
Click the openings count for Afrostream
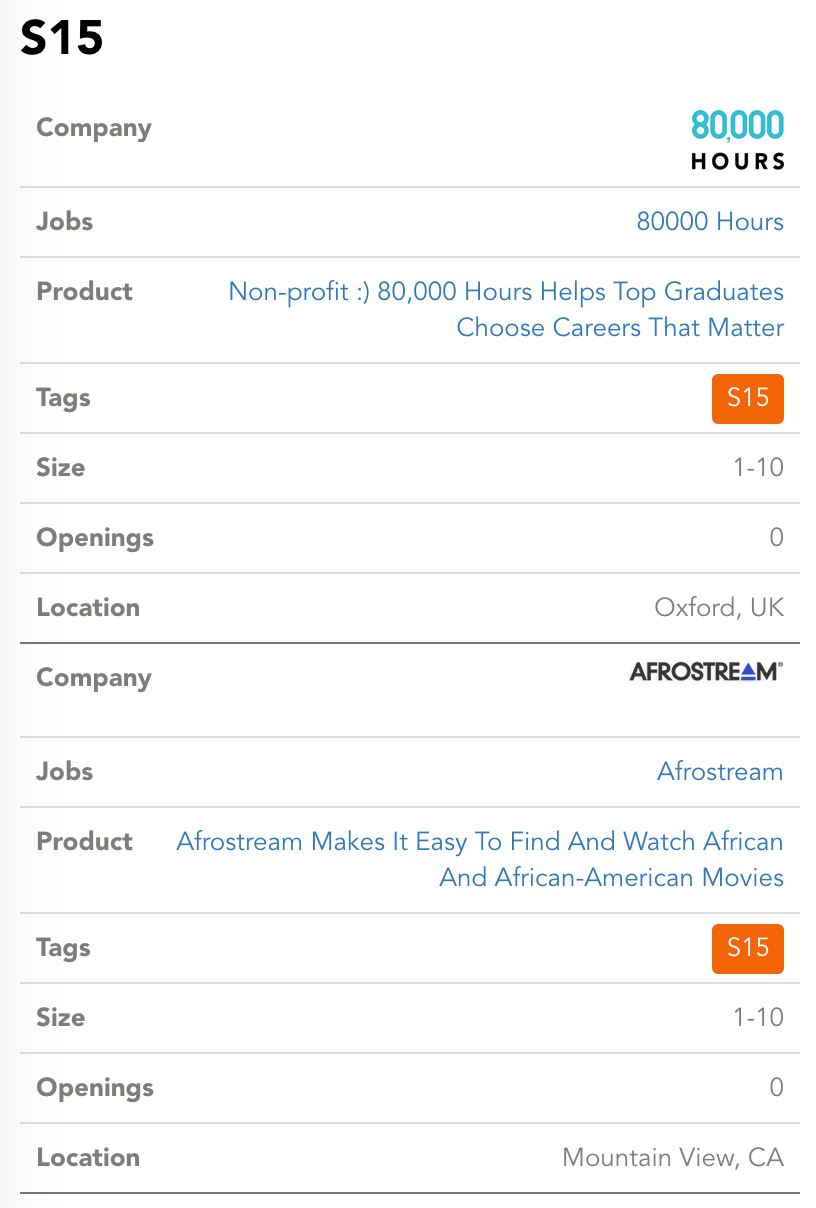point(776,1087)
